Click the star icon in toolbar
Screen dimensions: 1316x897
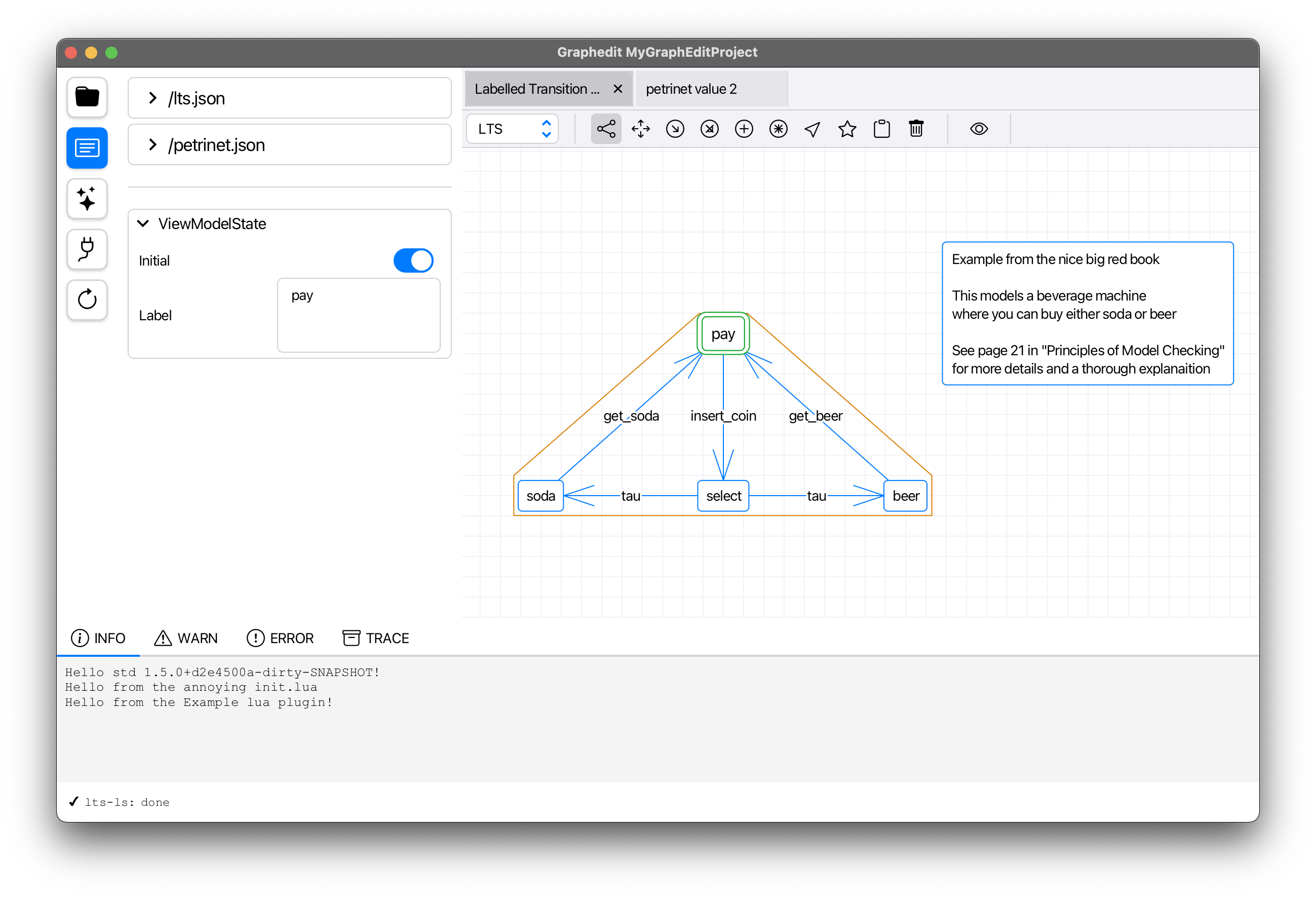pyautogui.click(x=847, y=129)
